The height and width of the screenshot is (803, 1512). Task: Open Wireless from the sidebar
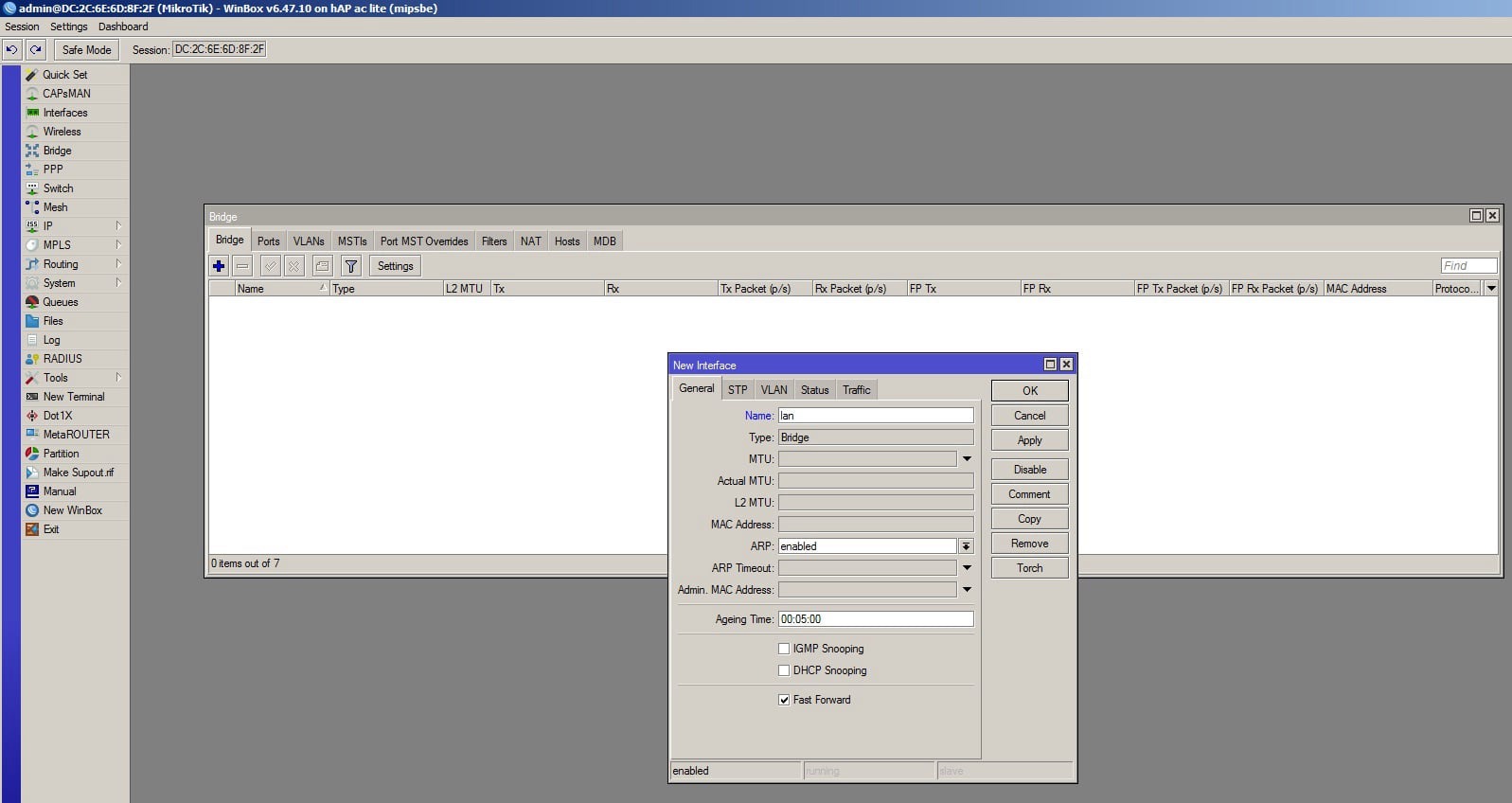coord(62,132)
